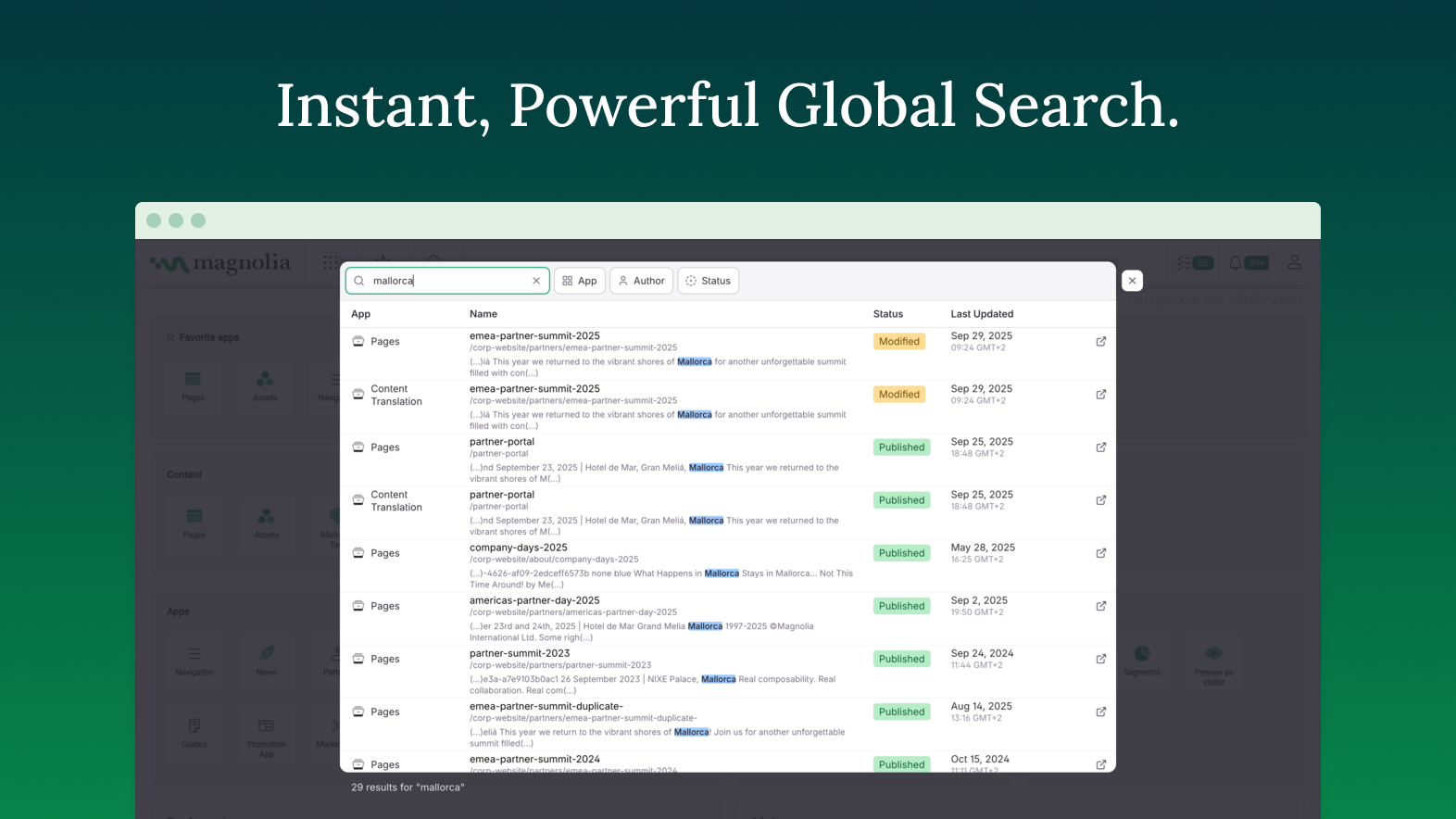Clear the mallorca search text
1456x819 pixels.
pyautogui.click(x=536, y=281)
